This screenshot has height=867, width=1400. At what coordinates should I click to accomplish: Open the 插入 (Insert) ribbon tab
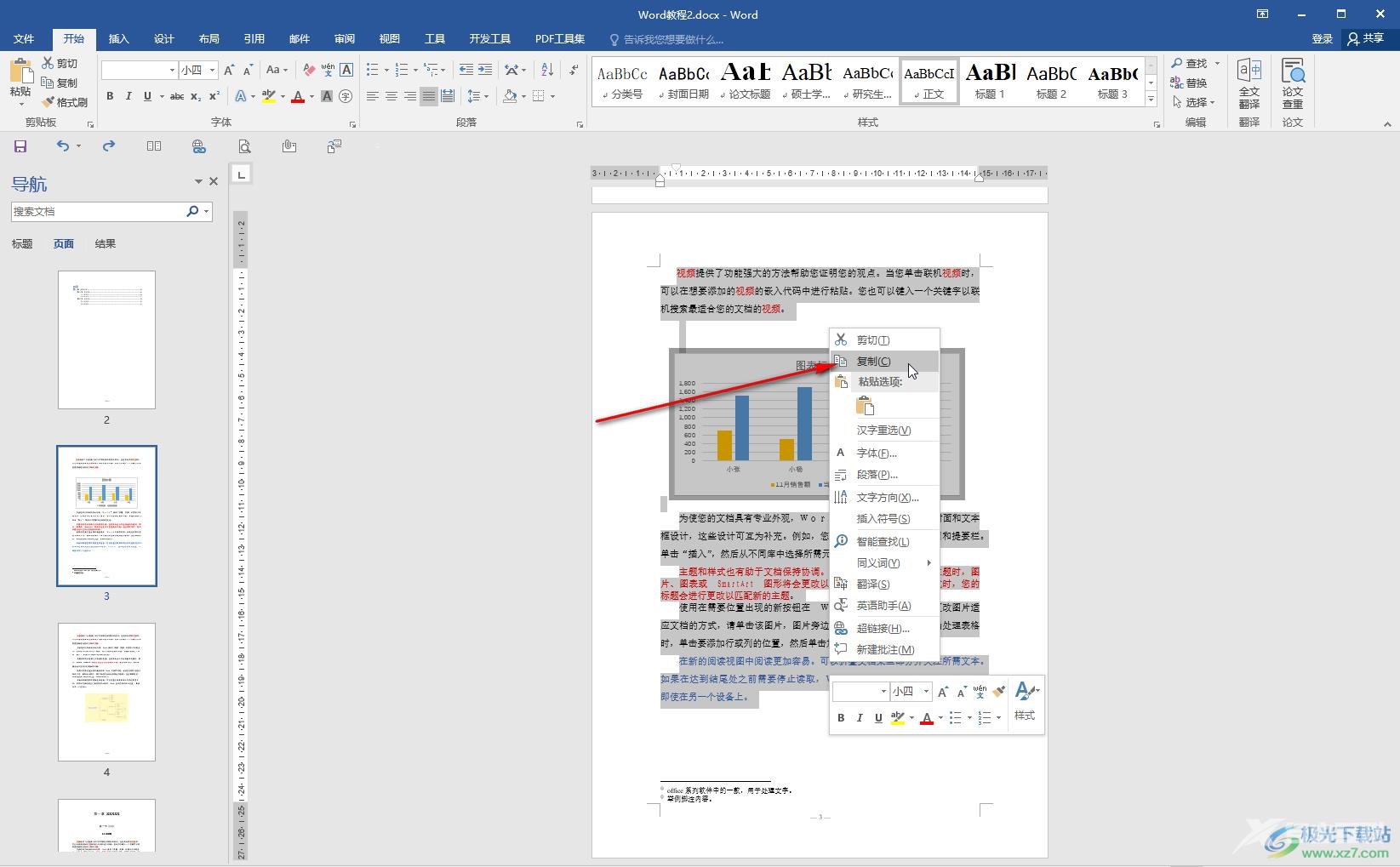click(x=119, y=39)
